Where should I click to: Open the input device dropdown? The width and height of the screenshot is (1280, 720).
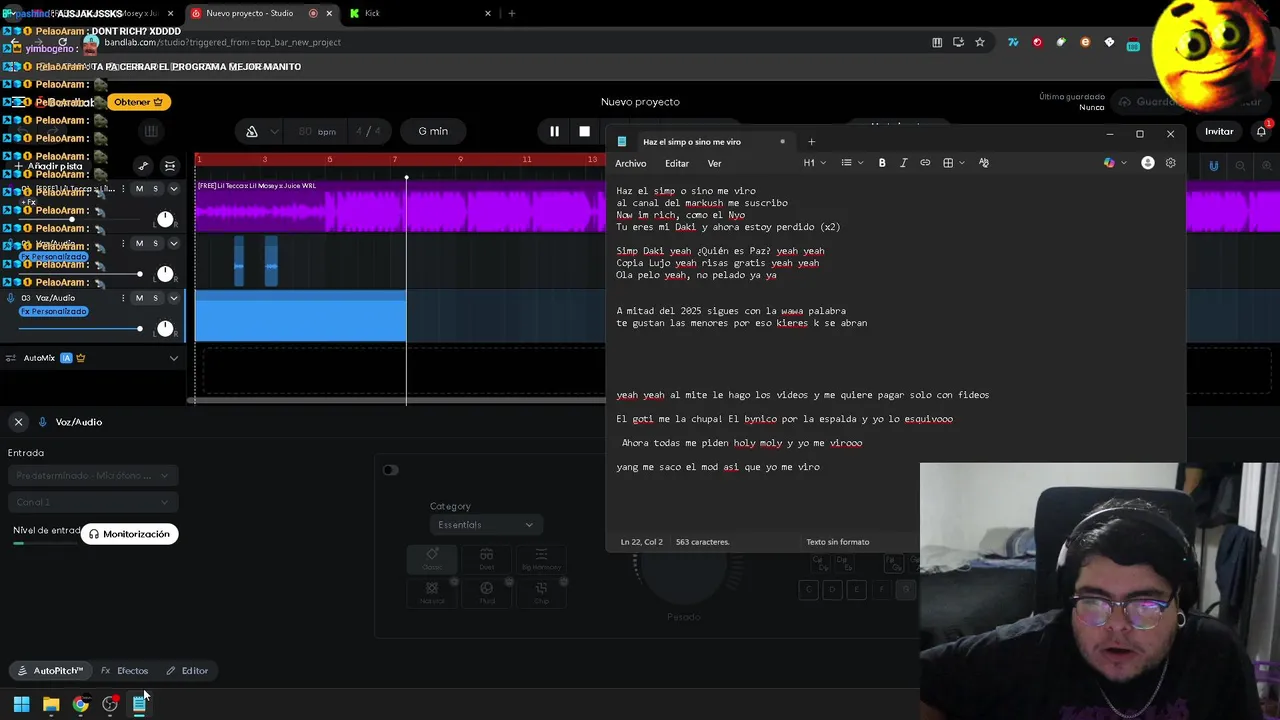tap(92, 476)
